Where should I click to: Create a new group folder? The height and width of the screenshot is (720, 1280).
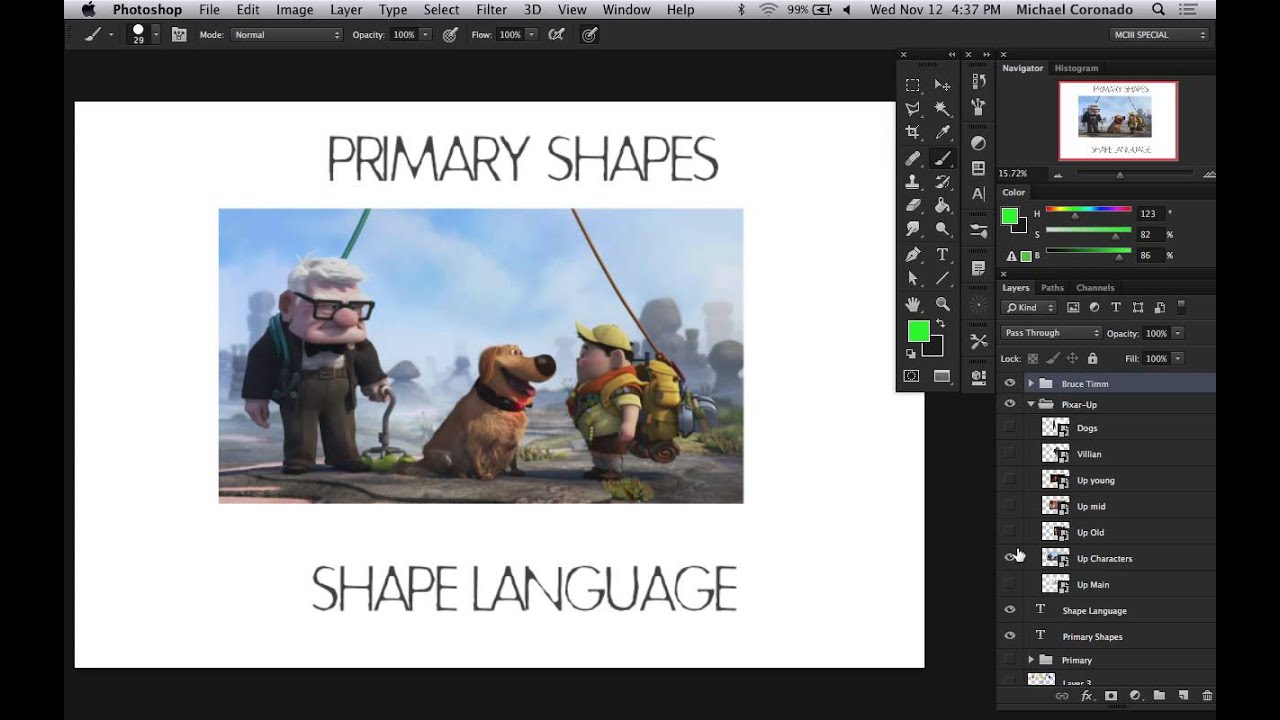coord(1159,696)
